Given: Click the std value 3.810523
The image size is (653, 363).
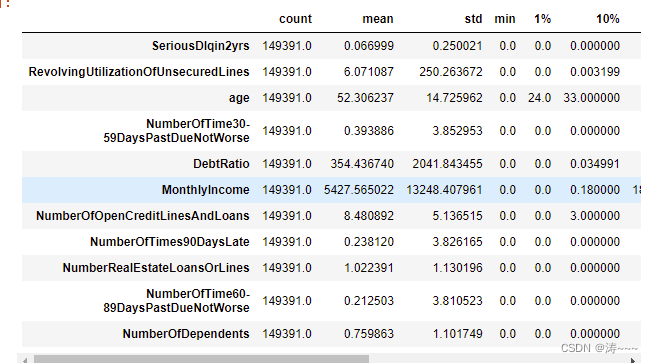Looking at the screenshot, I should pos(457,301).
